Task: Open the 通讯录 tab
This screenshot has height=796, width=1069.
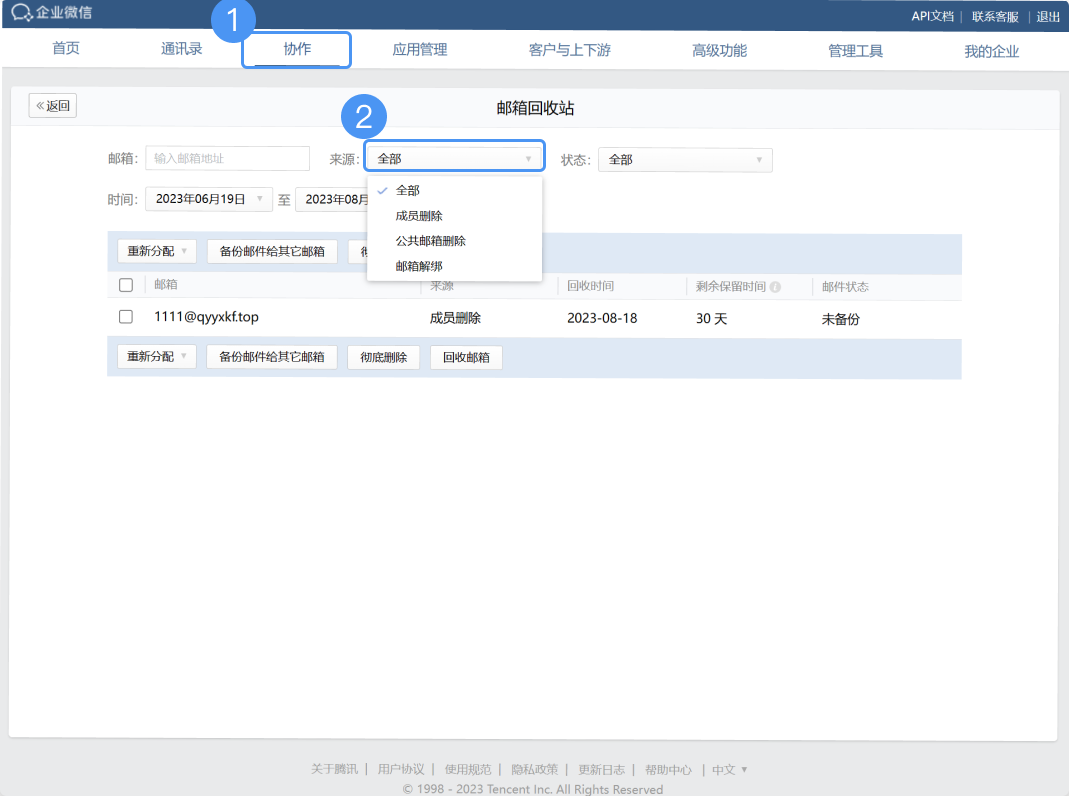Action: click(181, 47)
